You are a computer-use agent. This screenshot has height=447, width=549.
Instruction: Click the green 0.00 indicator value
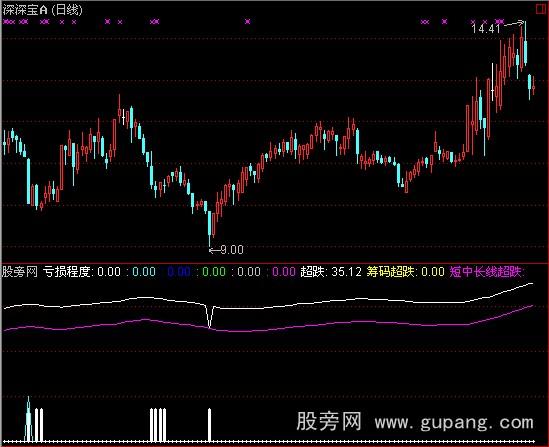pos(214,272)
